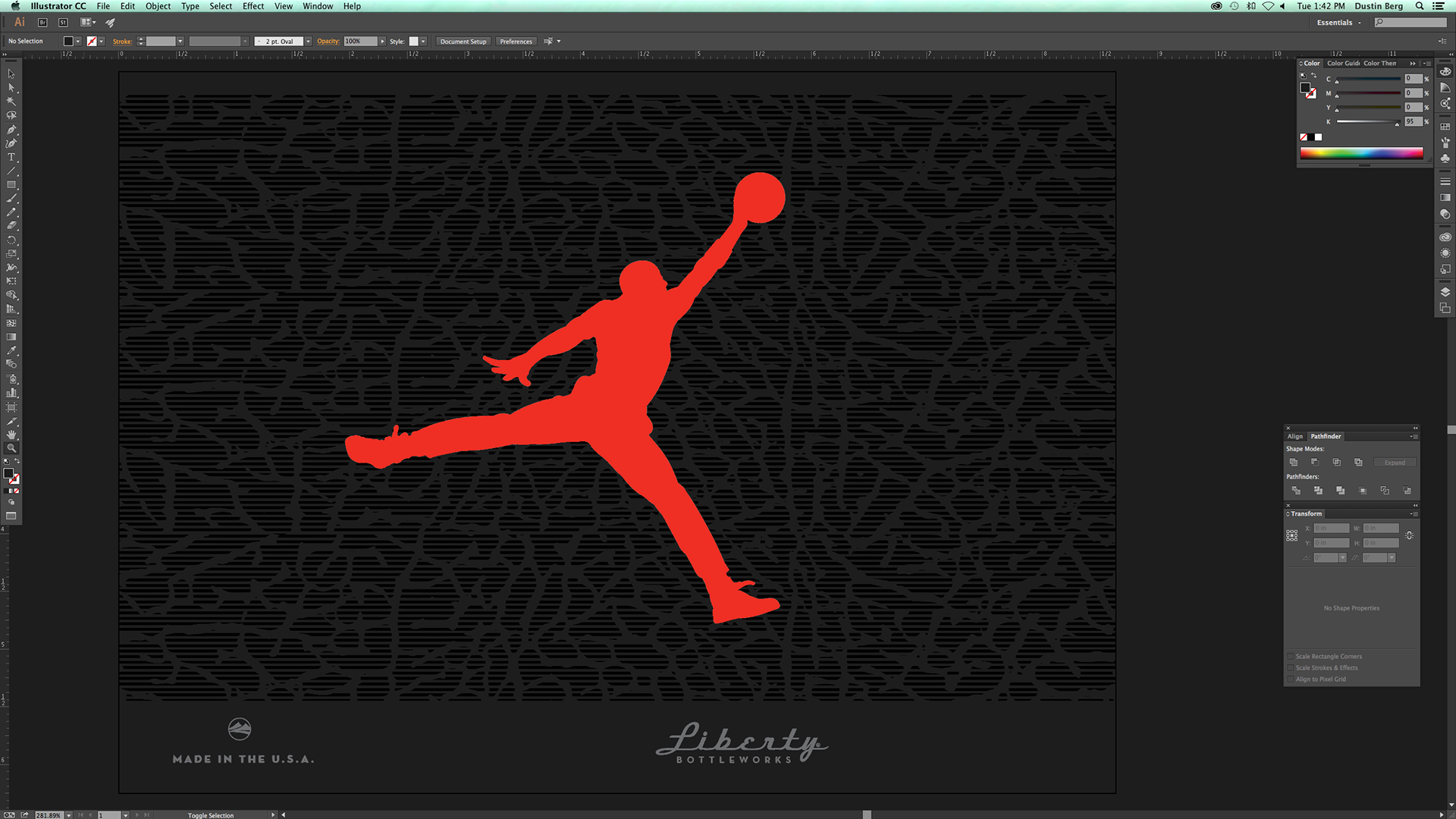Open the Type menu
This screenshot has width=1456, height=819.
coord(190,6)
